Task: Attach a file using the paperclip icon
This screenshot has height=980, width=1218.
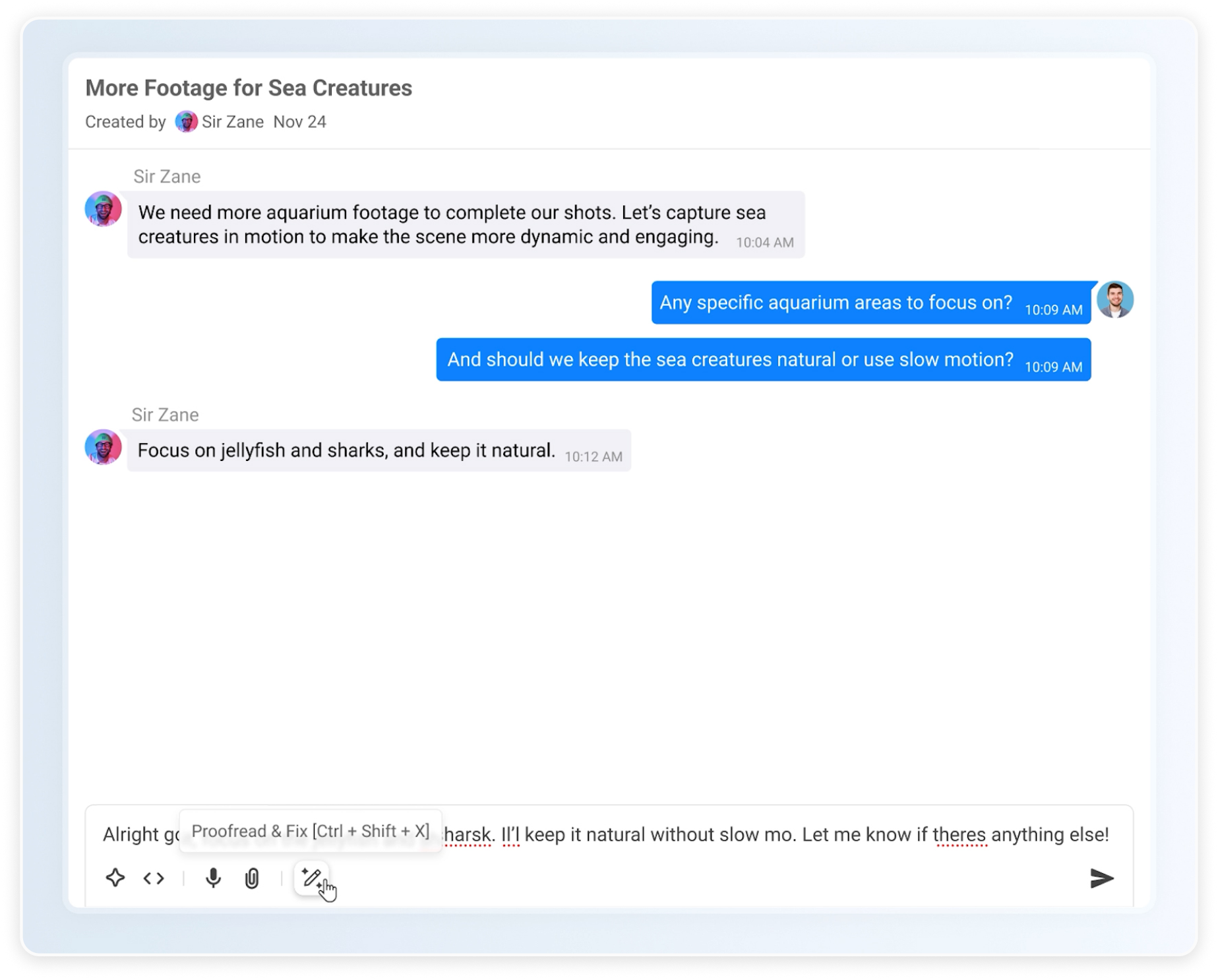Action: click(252, 878)
